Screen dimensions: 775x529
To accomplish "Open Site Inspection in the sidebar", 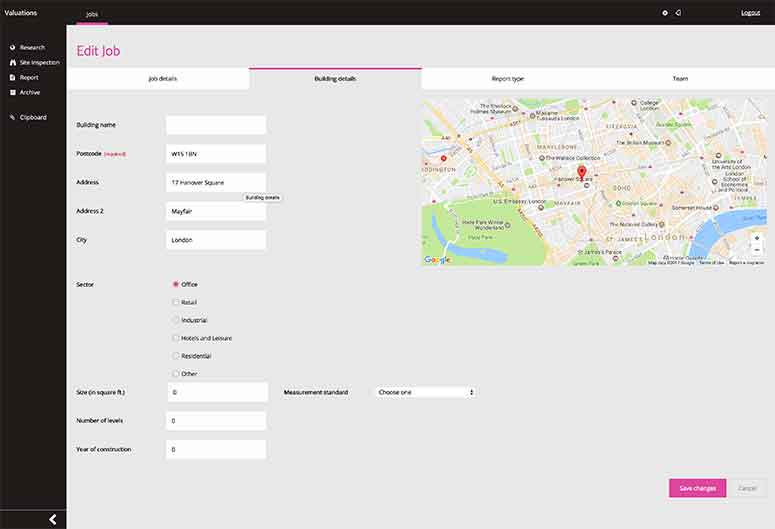I will pyautogui.click(x=35, y=62).
